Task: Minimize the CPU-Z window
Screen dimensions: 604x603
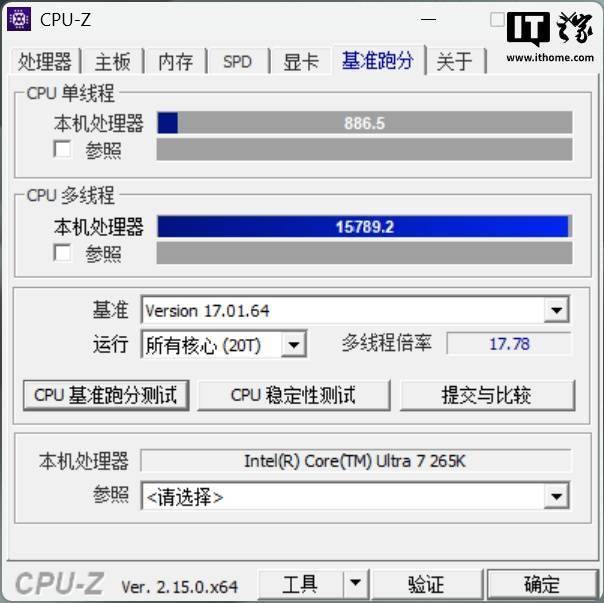Action: pyautogui.click(x=428, y=19)
